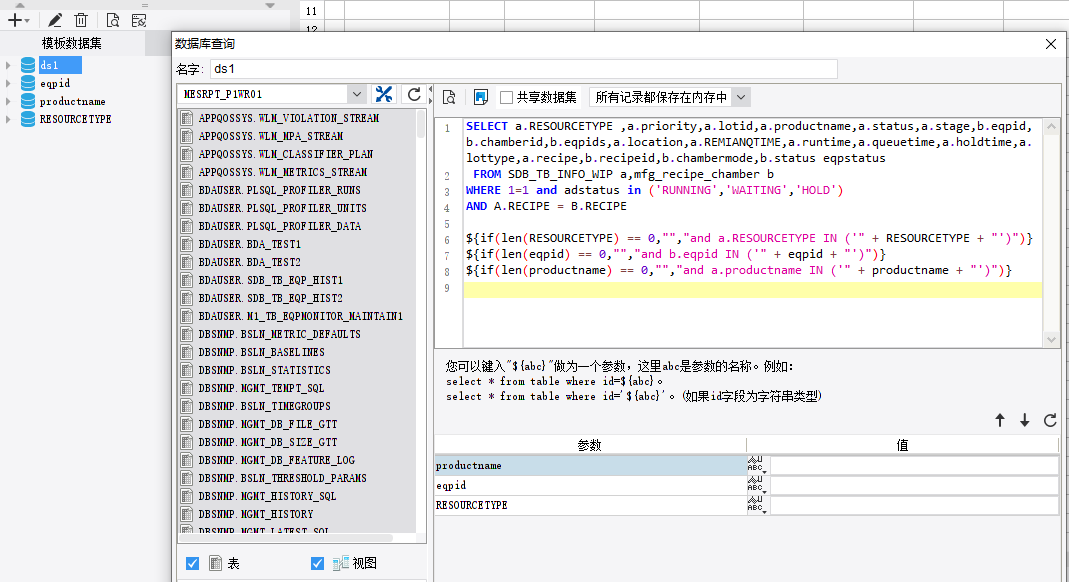Viewport: 1069px width, 582px height.
Task: Select the RESOURCETYPE row in parameter table
Action: point(590,505)
